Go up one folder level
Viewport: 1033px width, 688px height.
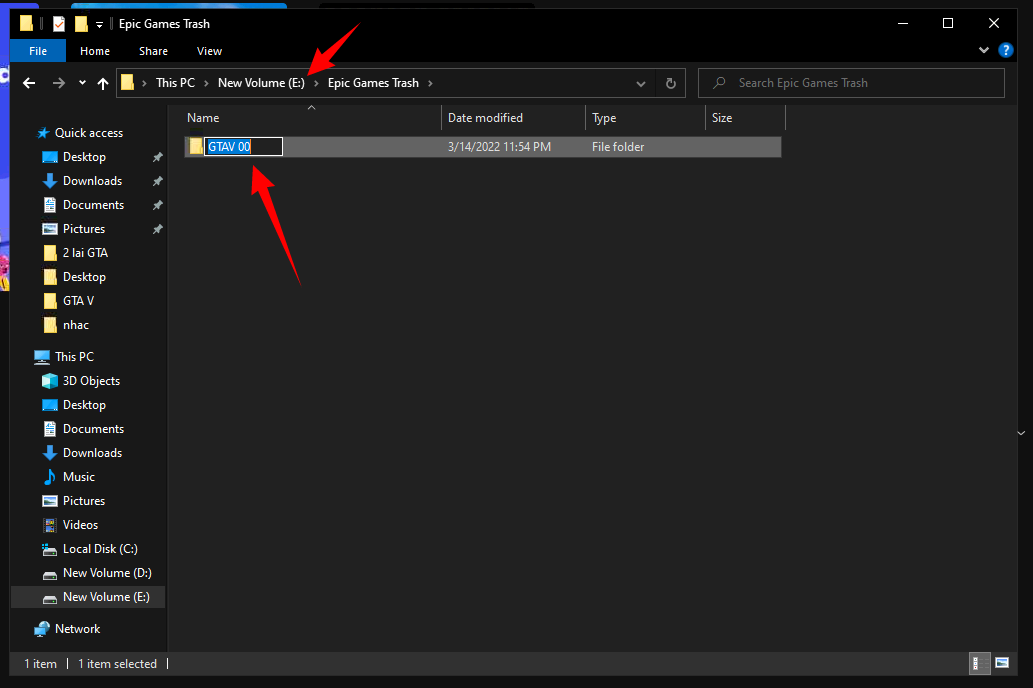[x=103, y=83]
